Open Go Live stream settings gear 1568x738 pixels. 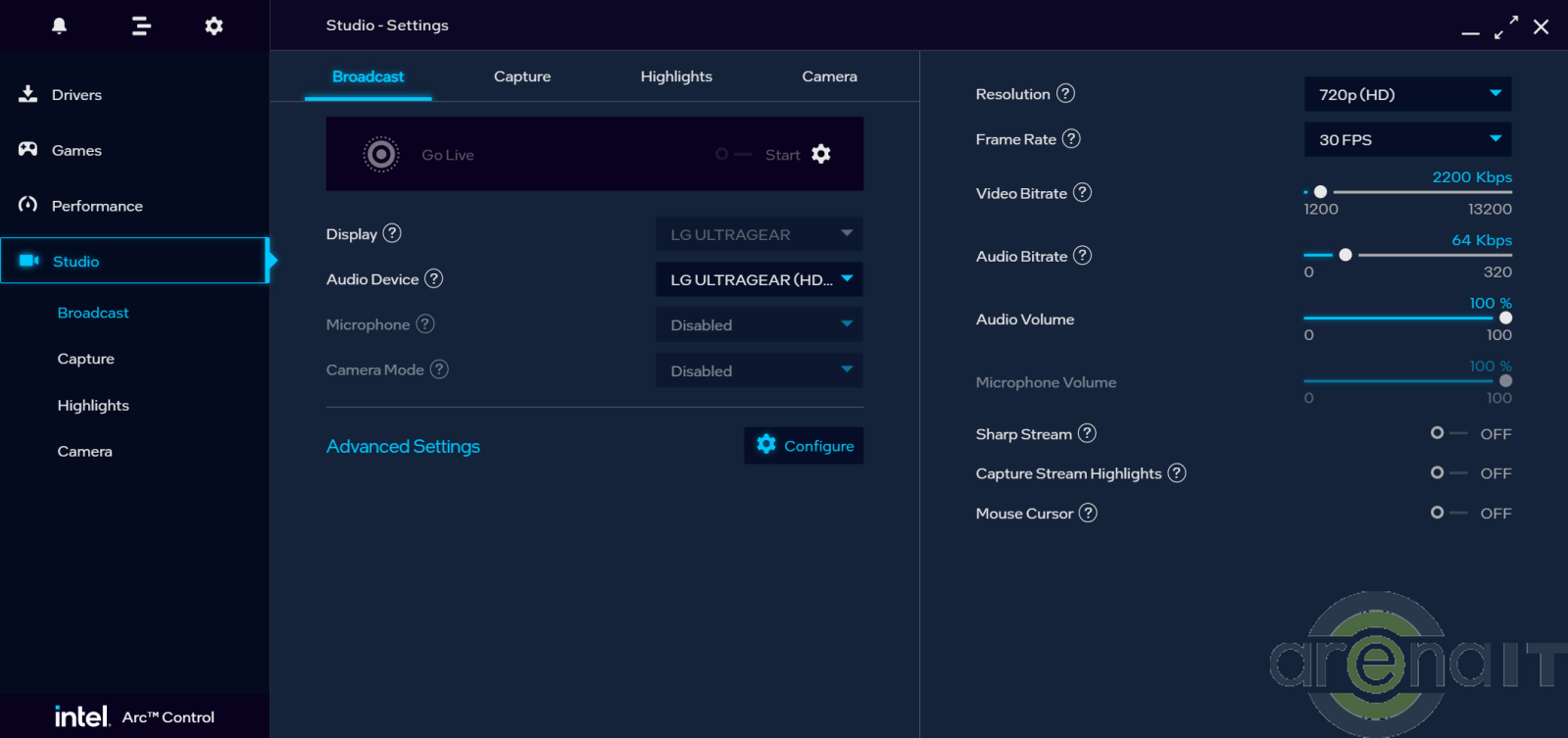pyautogui.click(x=821, y=154)
